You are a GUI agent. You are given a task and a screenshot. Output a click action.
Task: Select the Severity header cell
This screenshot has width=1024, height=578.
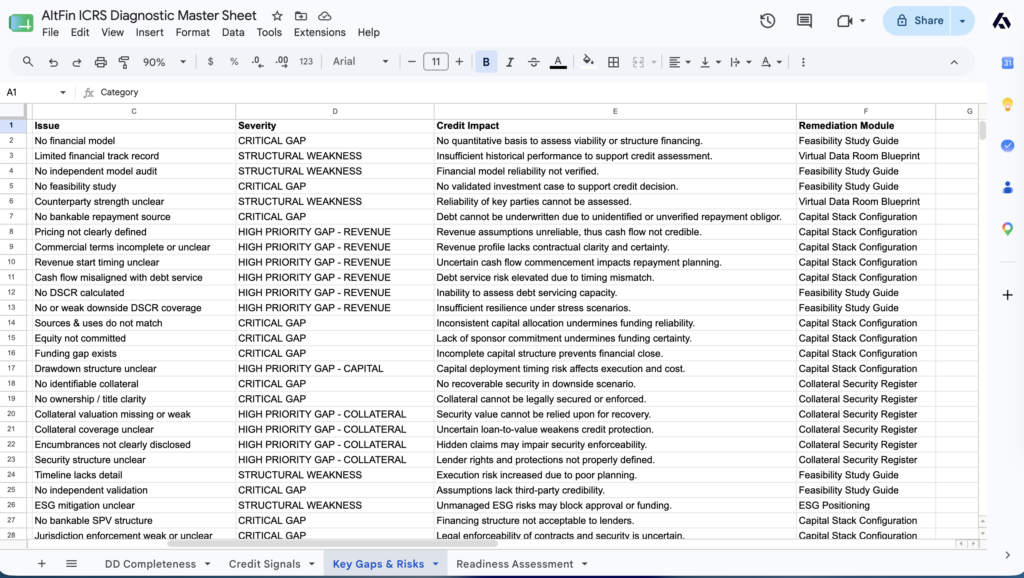pos(334,125)
